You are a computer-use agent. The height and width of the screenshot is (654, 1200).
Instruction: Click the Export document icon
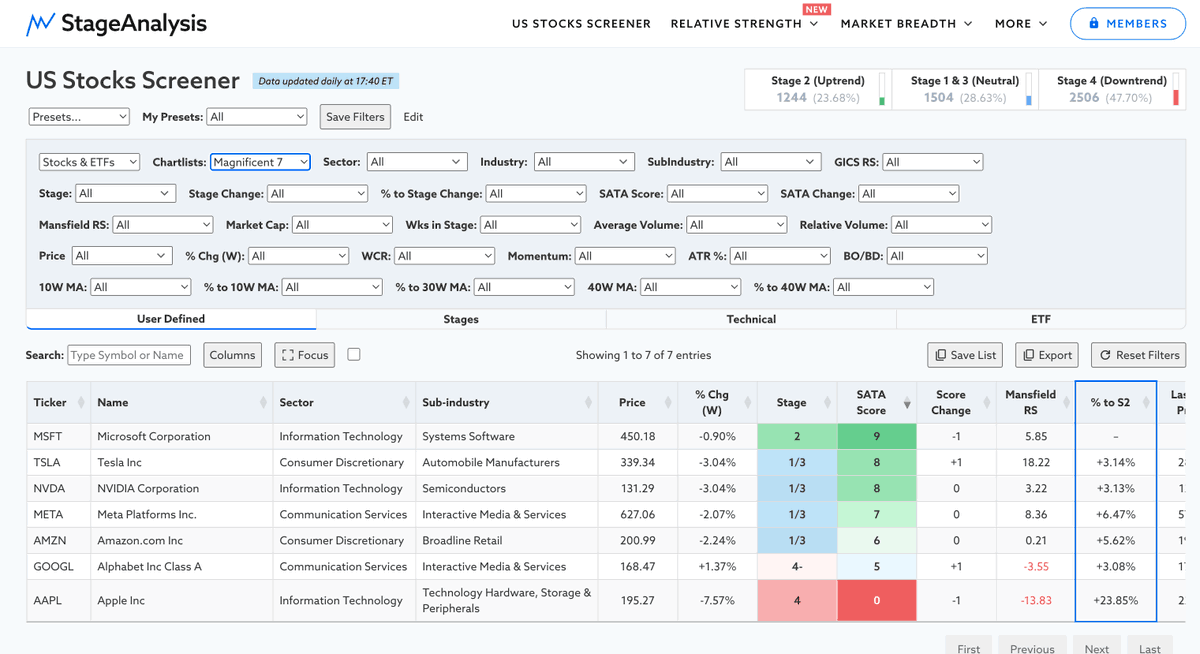coord(1028,355)
